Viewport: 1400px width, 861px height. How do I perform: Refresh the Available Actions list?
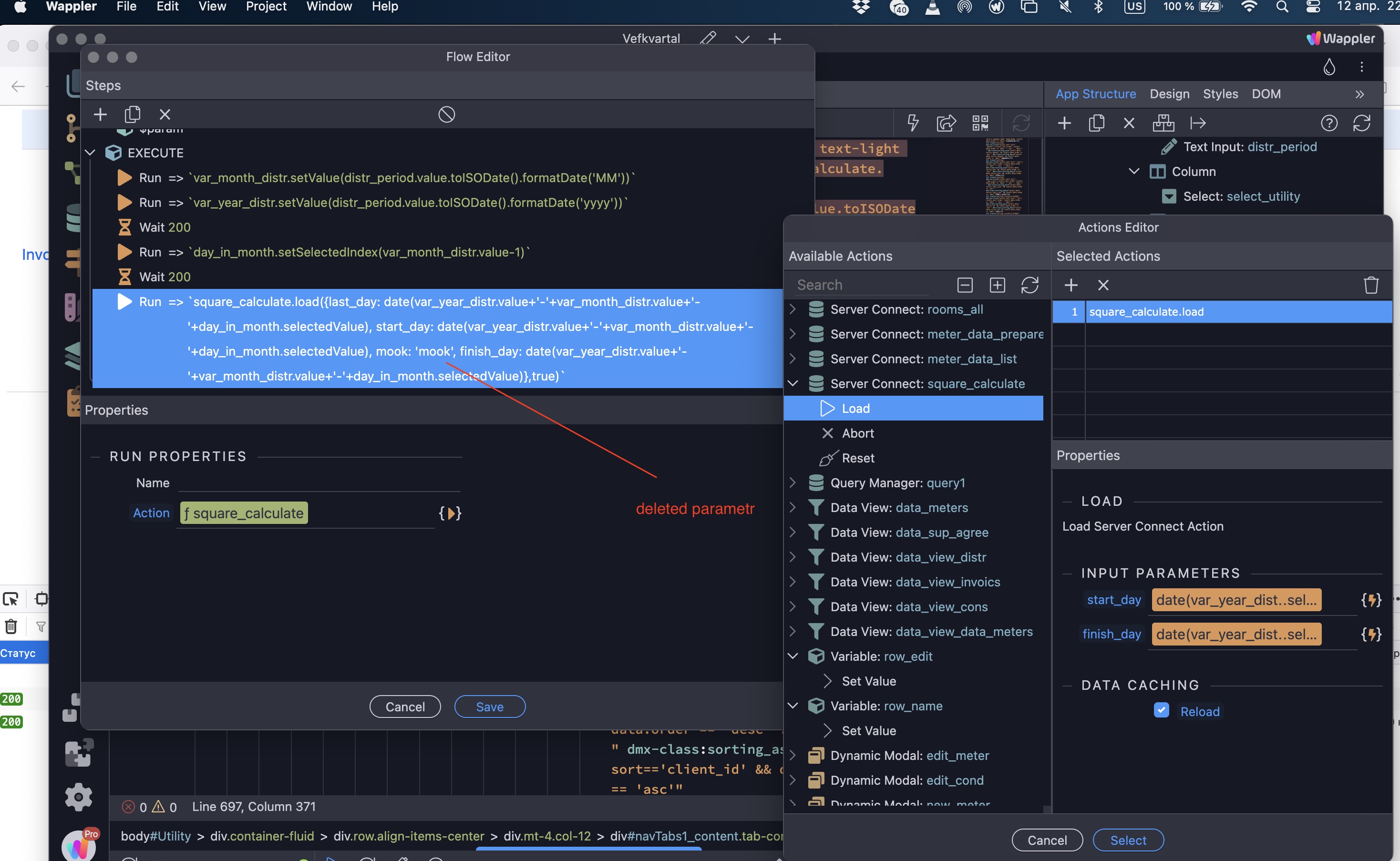1030,285
